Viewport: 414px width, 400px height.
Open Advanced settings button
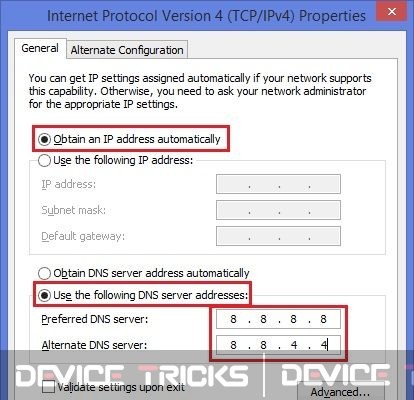point(340,392)
